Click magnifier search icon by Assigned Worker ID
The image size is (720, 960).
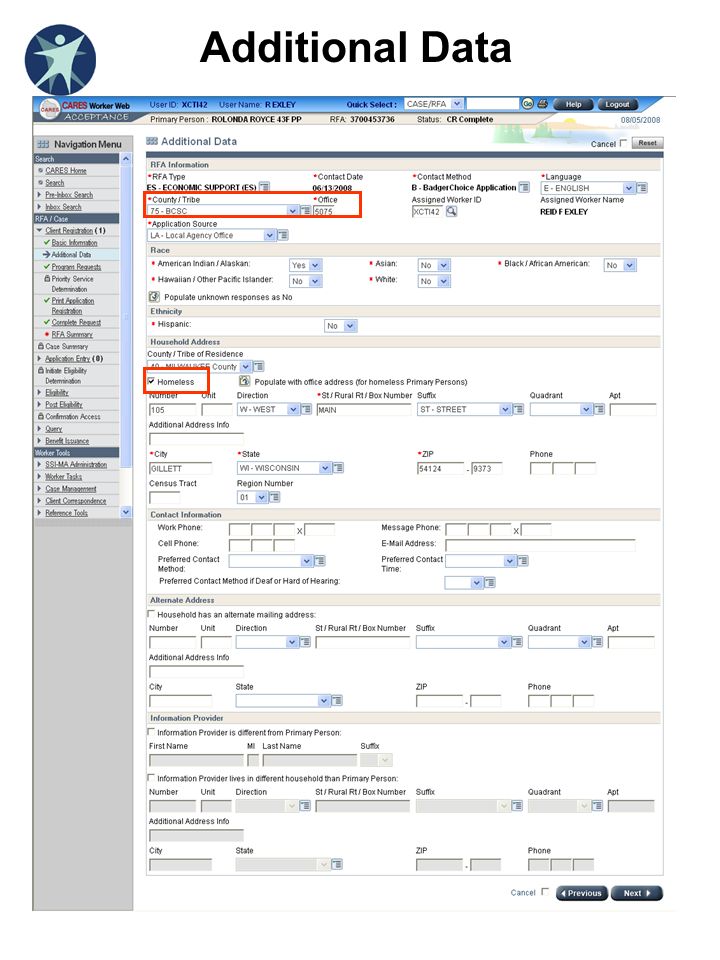[451, 211]
